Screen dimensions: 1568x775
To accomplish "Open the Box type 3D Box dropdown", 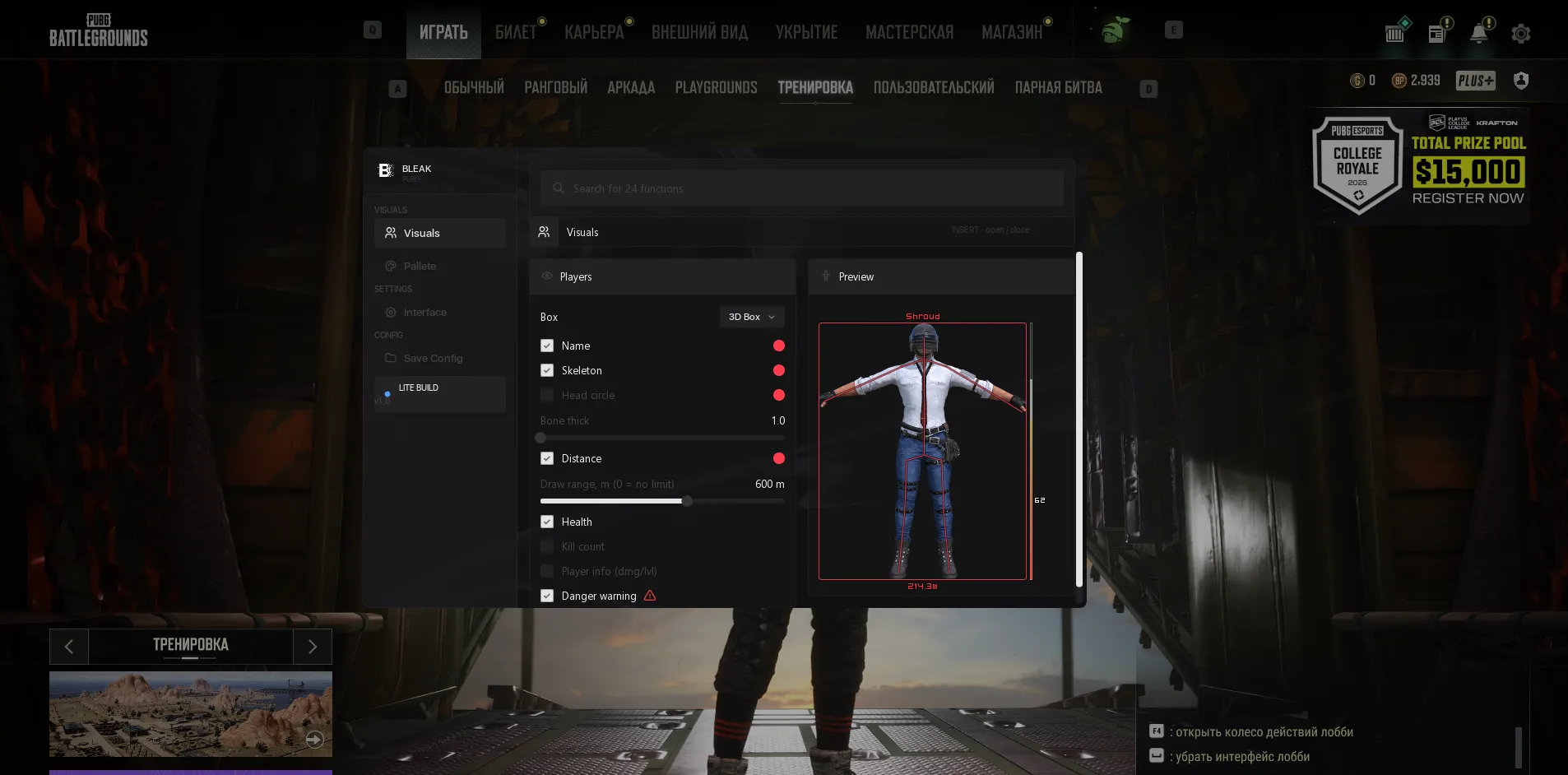I will 752,317.
